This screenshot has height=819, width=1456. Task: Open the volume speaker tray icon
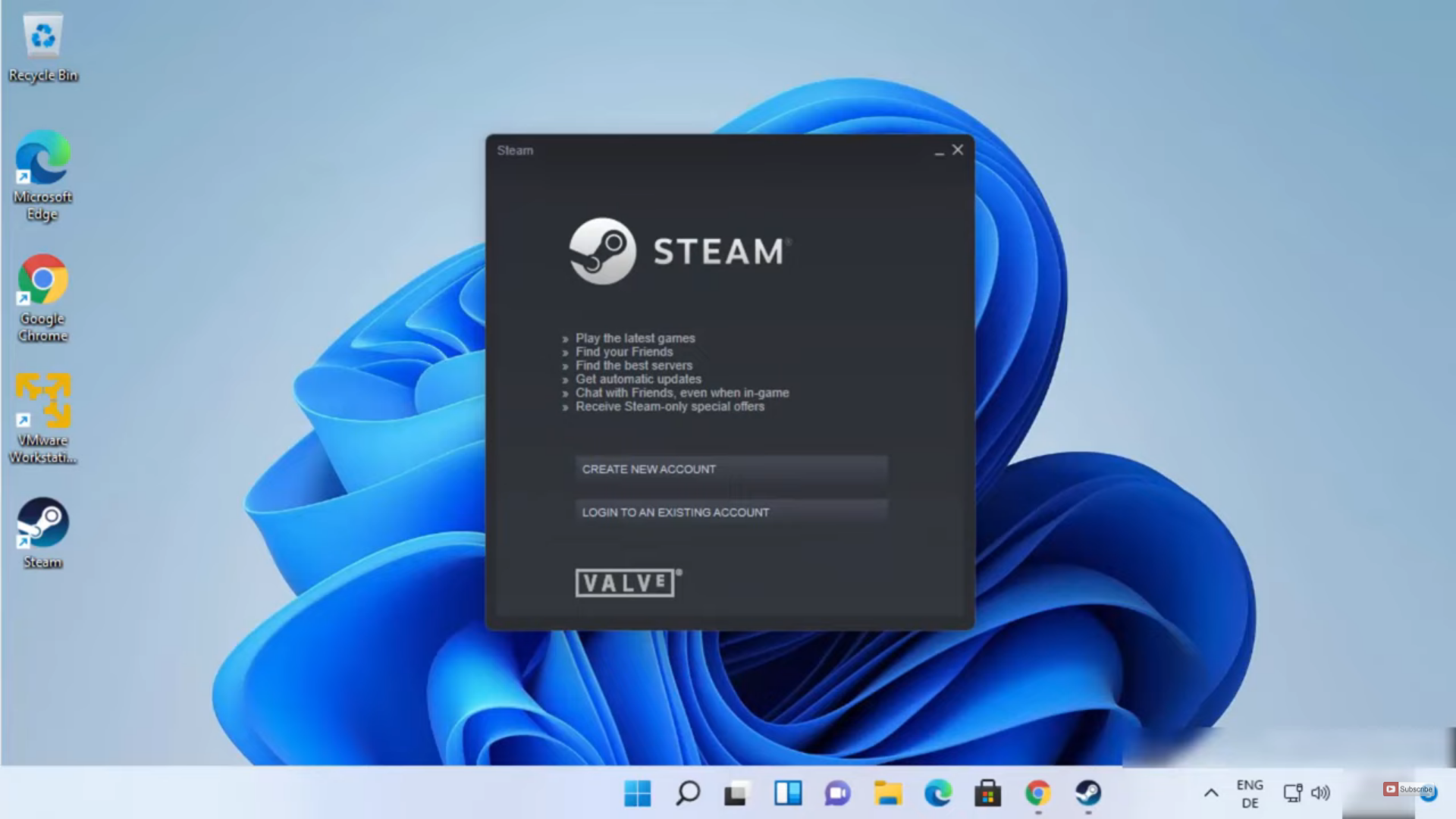(1320, 793)
